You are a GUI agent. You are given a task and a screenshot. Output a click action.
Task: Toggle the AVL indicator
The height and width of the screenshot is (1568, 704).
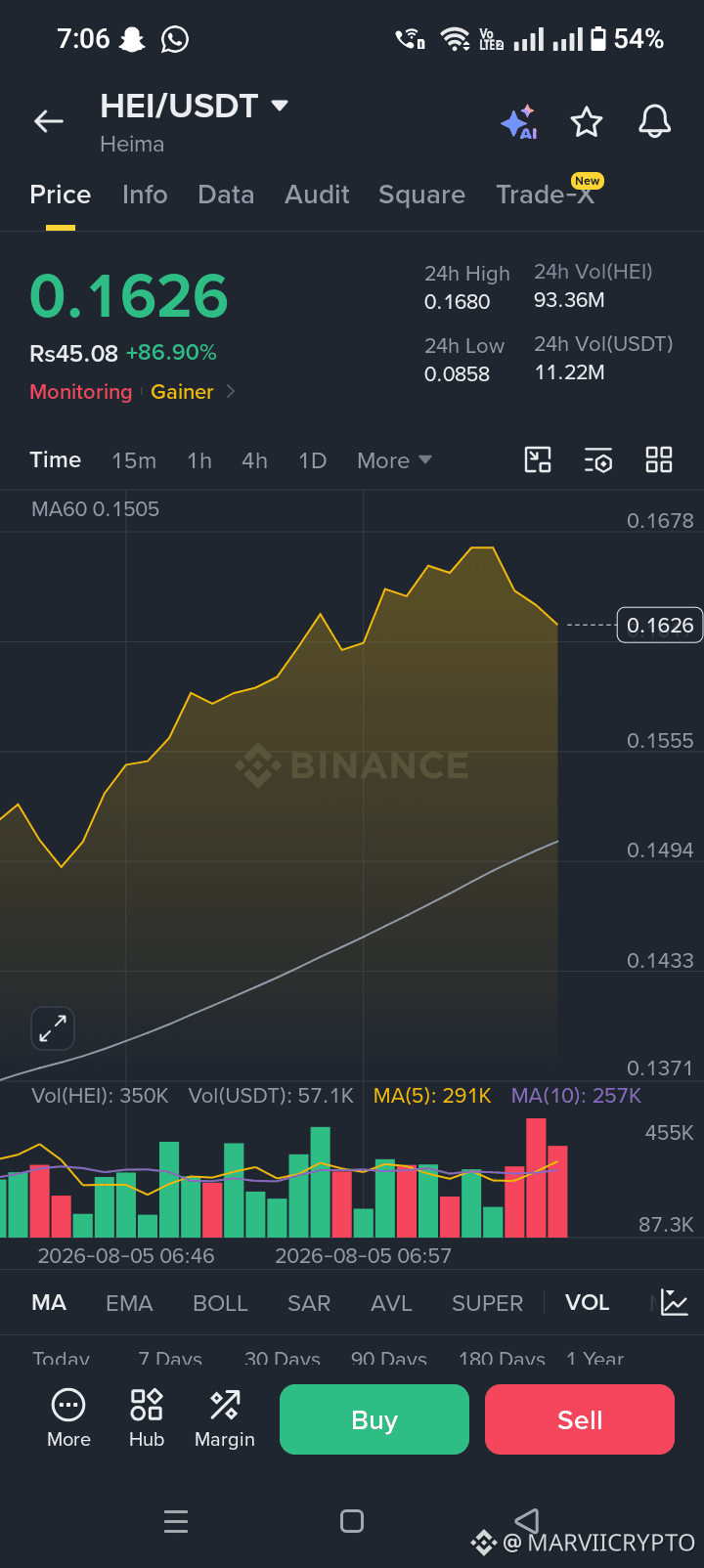tap(391, 1303)
